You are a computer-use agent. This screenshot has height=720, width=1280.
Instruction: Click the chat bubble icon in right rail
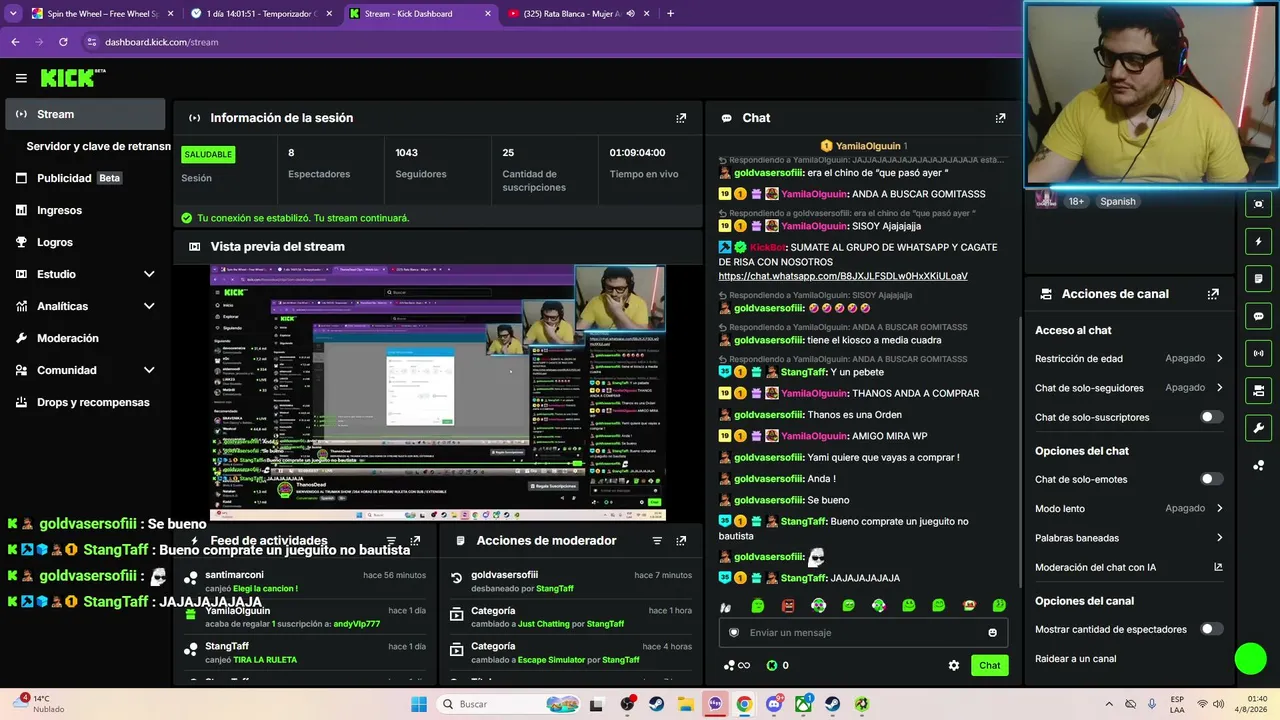pyautogui.click(x=1258, y=316)
